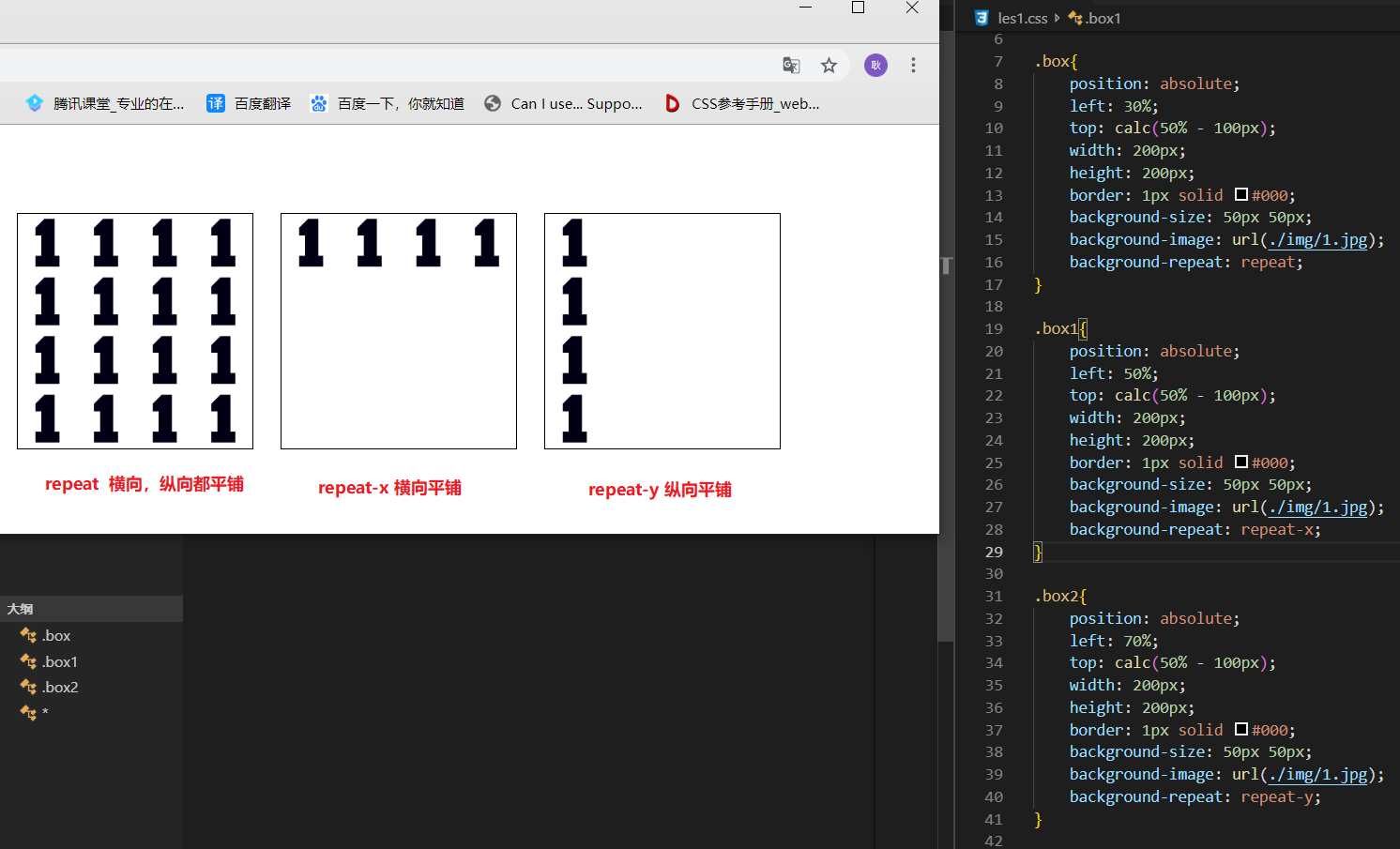This screenshot has height=849, width=1400.
Task: Select .box in the outline panel
Action: [56, 636]
